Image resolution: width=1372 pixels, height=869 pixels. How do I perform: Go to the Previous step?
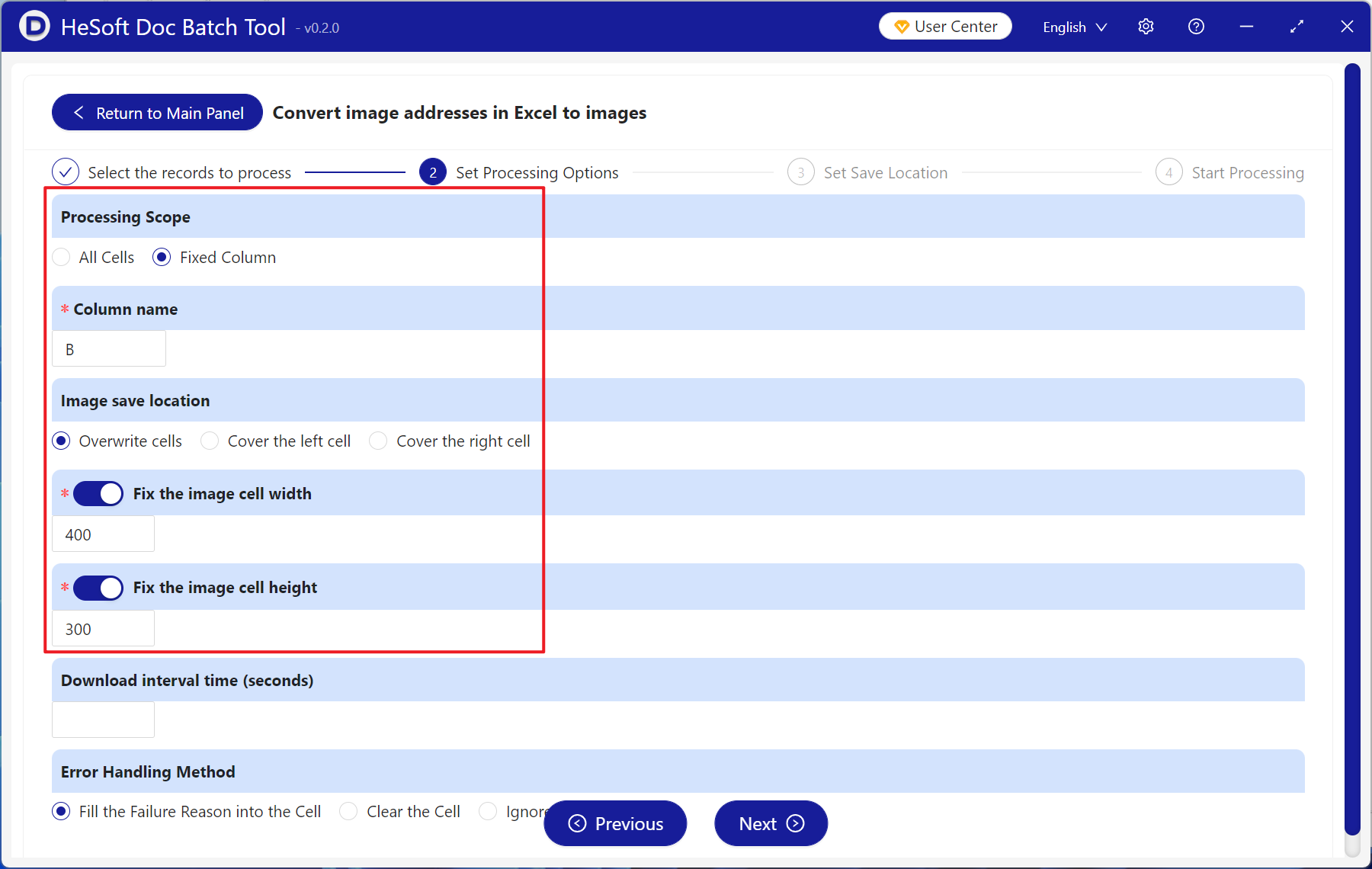(615, 823)
